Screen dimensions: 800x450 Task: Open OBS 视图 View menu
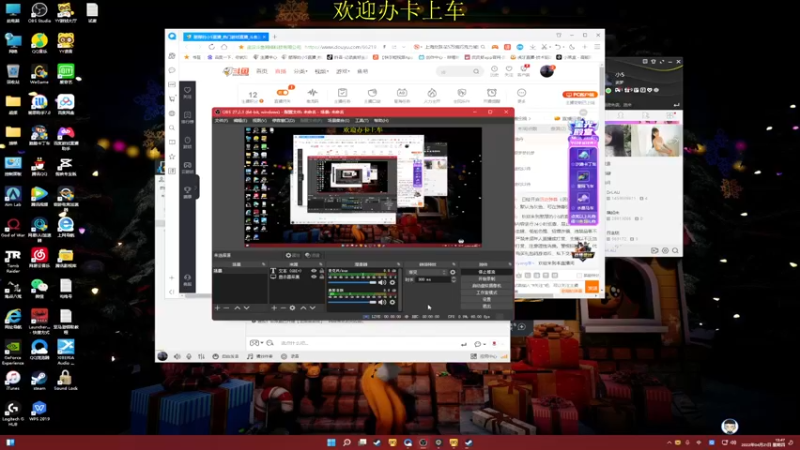(259, 120)
